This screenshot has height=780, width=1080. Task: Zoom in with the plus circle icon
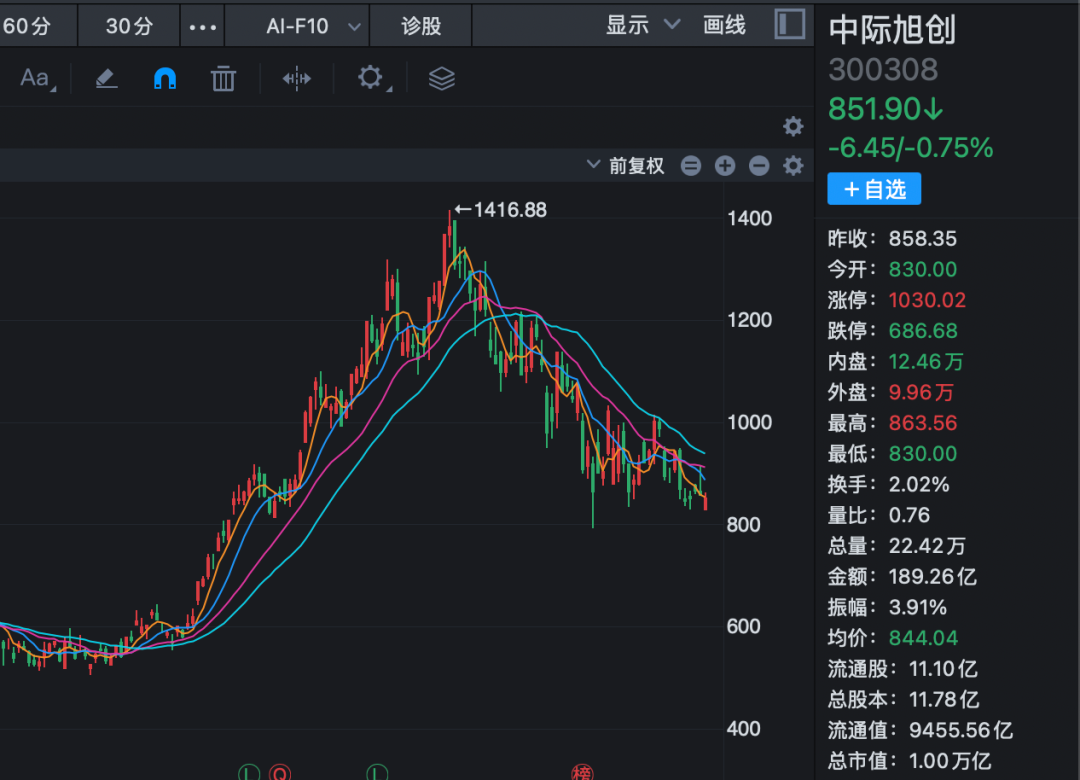tap(725, 165)
